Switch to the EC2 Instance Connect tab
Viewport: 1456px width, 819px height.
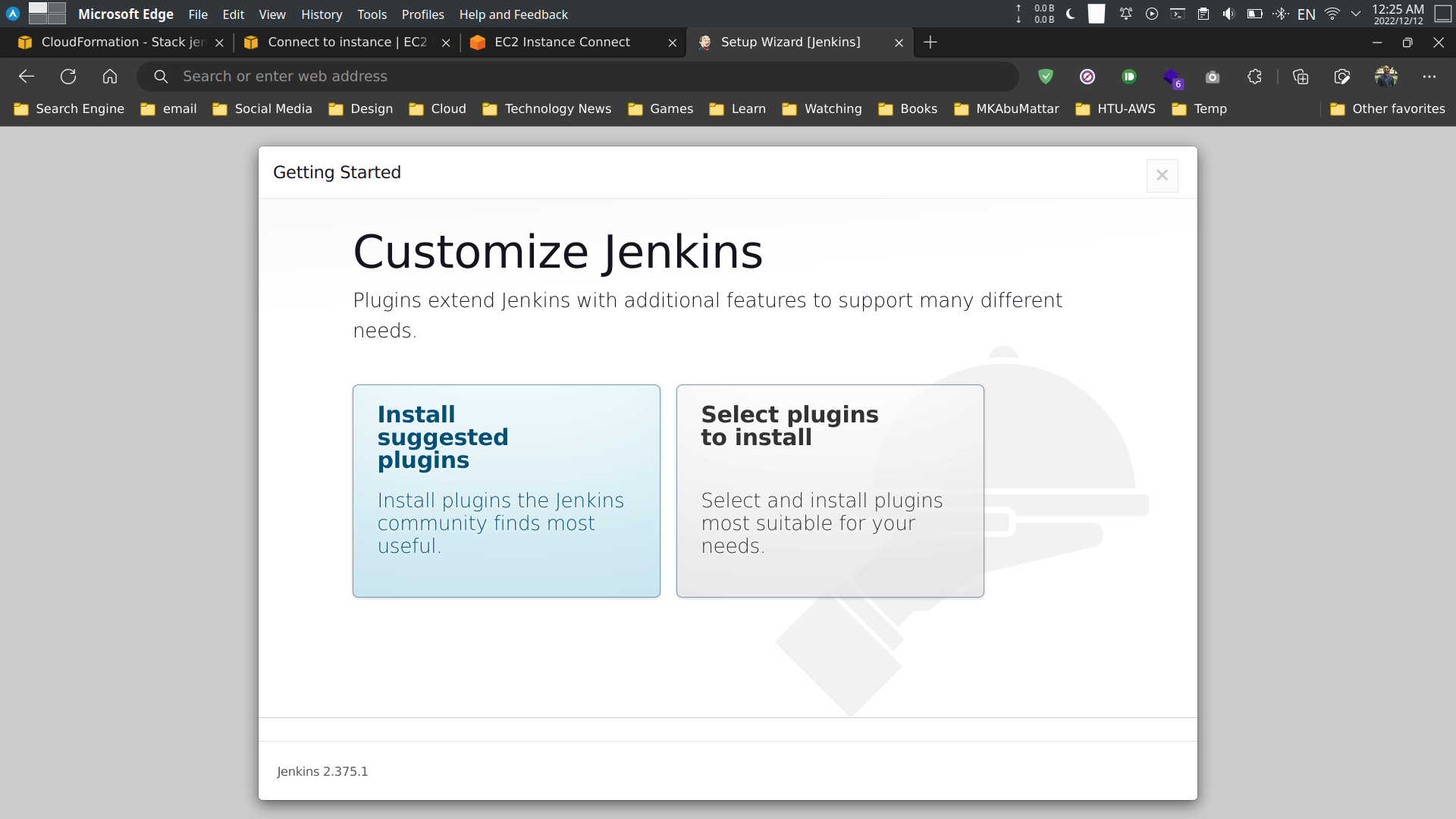coord(561,42)
